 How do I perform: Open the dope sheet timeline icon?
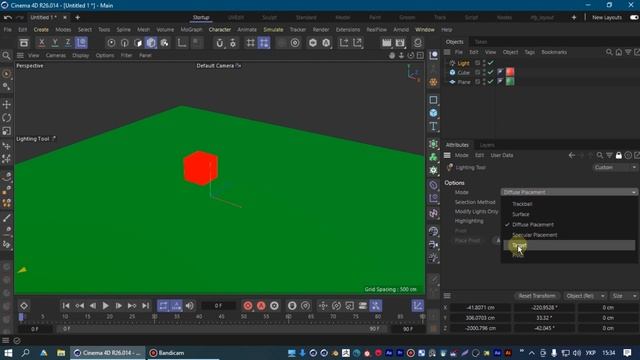[418, 306]
